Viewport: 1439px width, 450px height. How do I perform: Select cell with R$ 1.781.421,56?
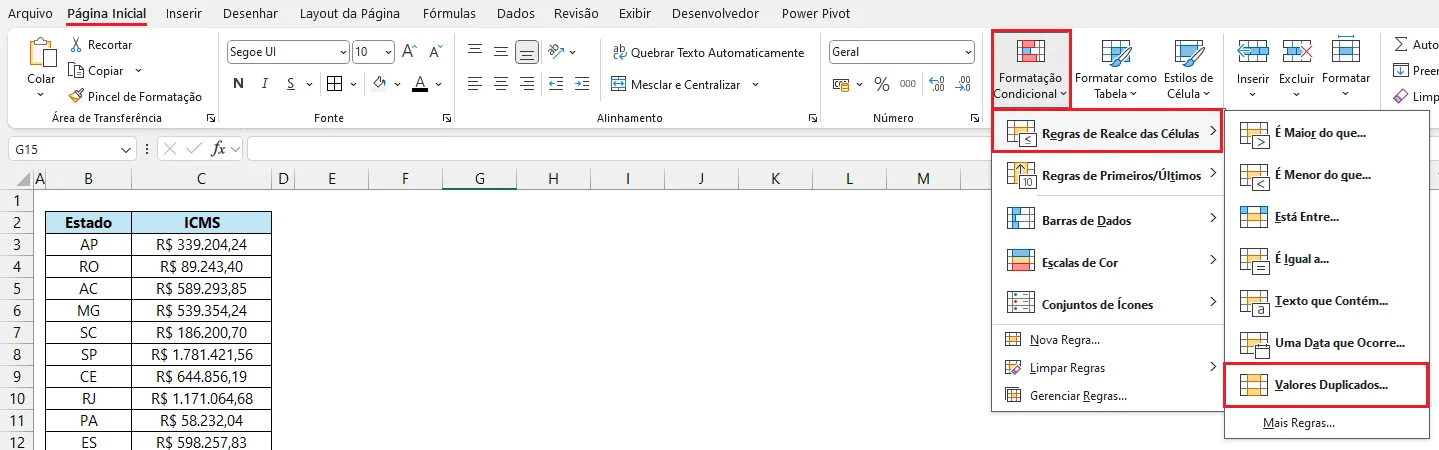click(202, 355)
